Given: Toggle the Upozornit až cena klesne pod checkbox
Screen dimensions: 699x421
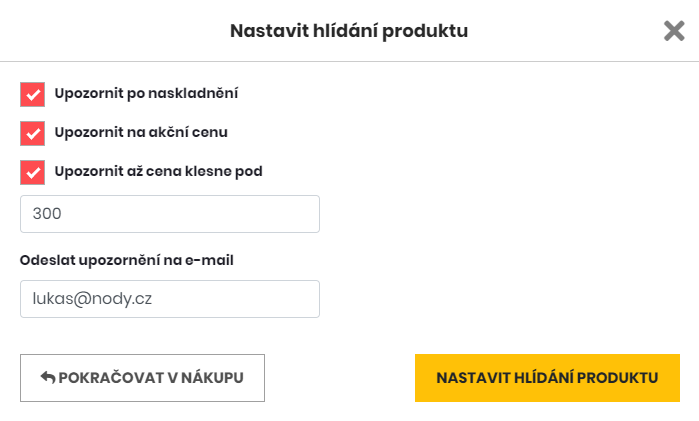Looking at the screenshot, I should pyautogui.click(x=33, y=172).
